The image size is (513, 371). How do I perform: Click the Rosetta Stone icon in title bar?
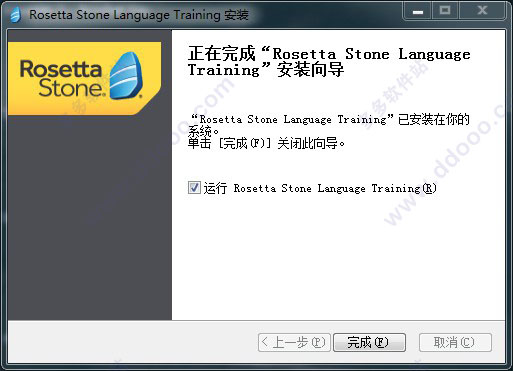pos(15,14)
